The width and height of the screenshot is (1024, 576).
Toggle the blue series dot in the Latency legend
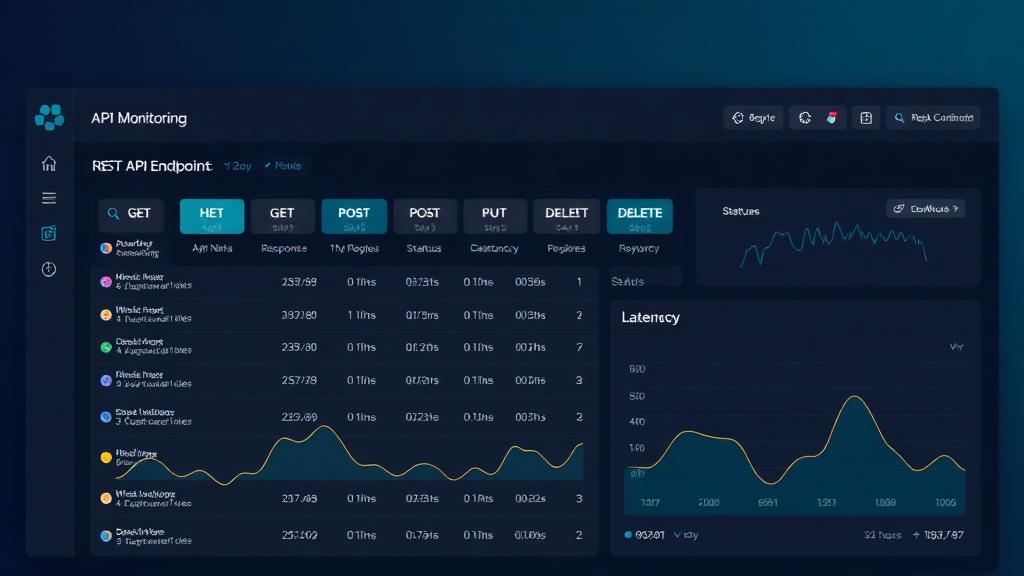630,535
